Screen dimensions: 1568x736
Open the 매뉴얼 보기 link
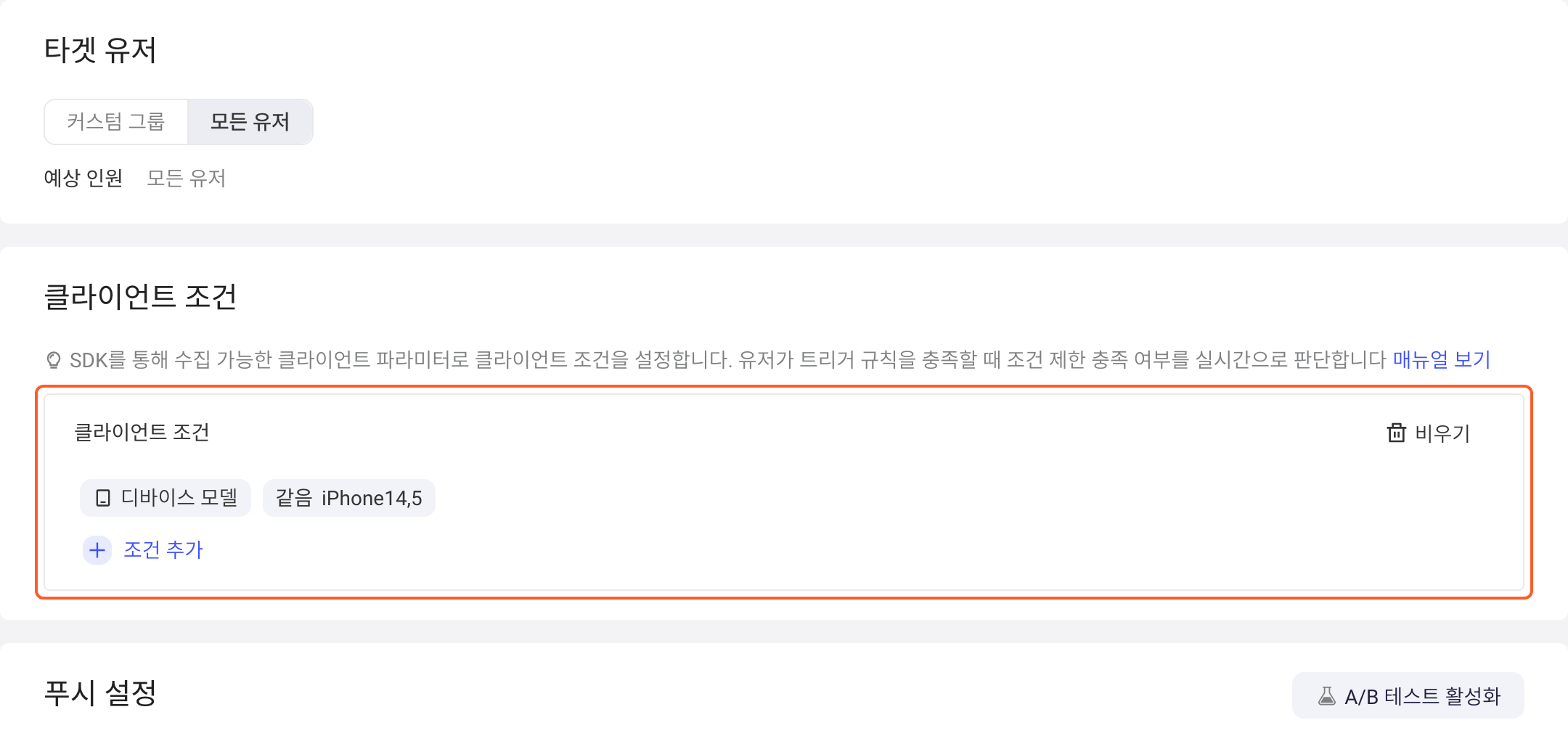[1442, 359]
